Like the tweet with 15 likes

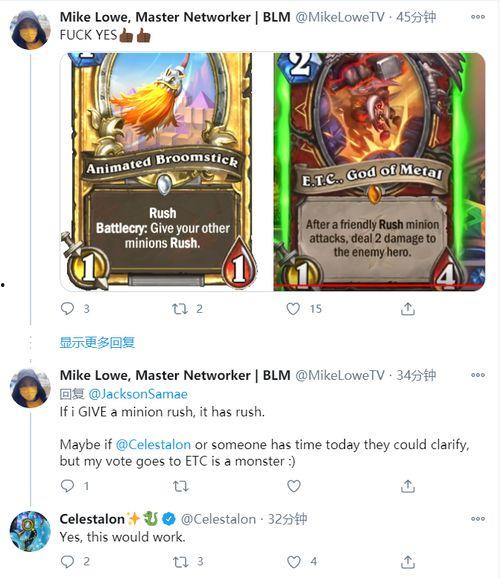click(294, 309)
